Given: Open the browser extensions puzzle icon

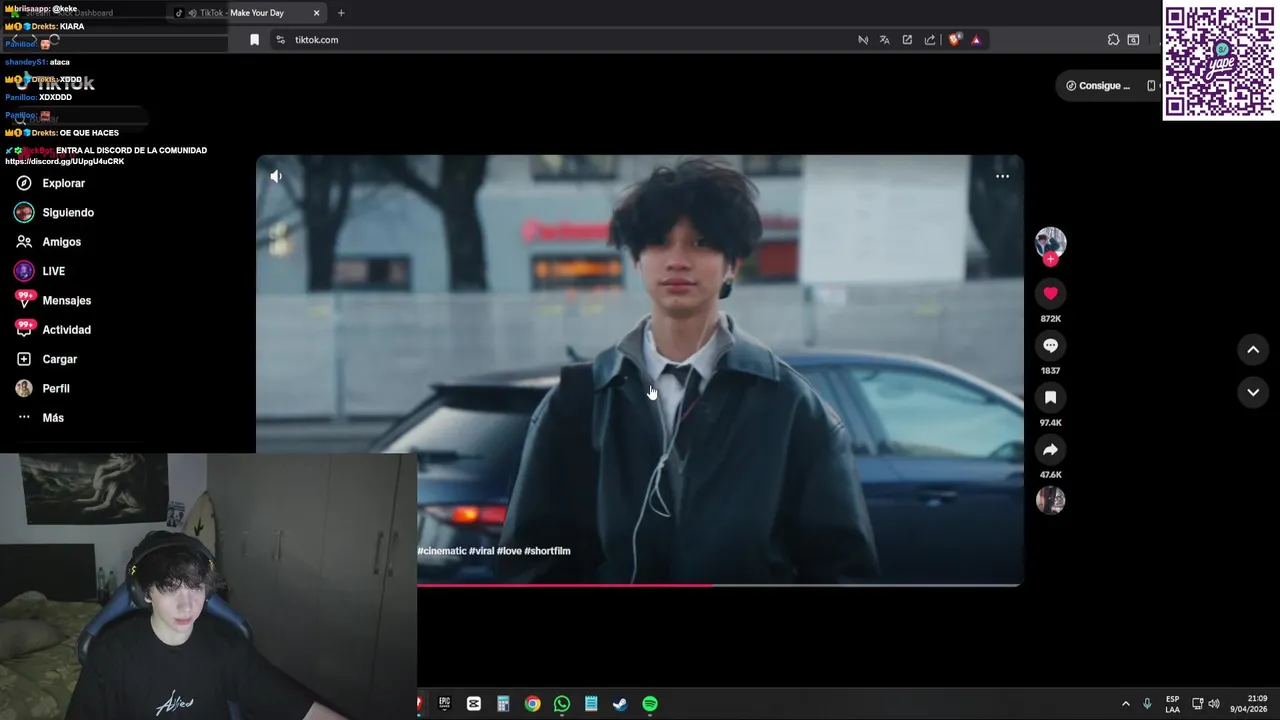Looking at the screenshot, I should [x=1113, y=40].
